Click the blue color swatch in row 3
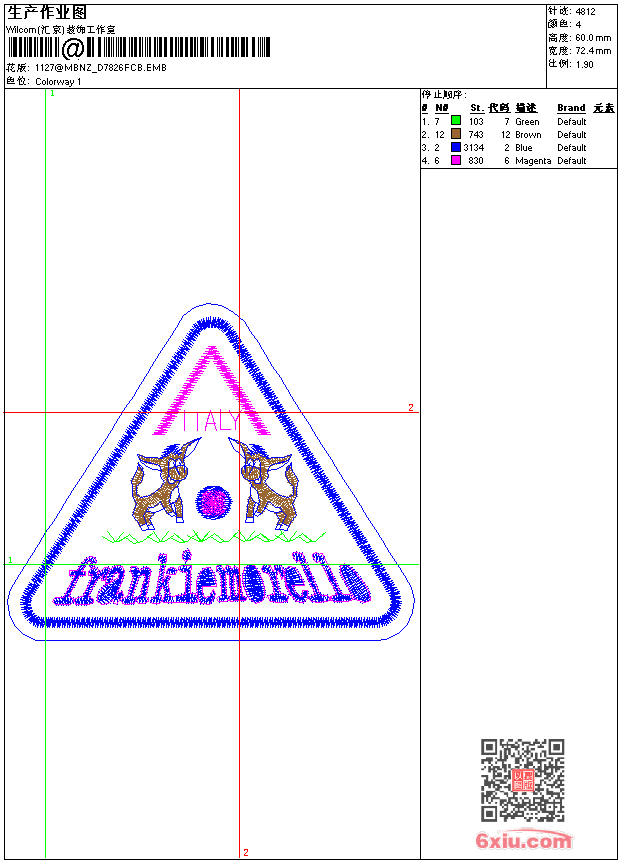Screen dimensions: 620x860 pos(455,147)
